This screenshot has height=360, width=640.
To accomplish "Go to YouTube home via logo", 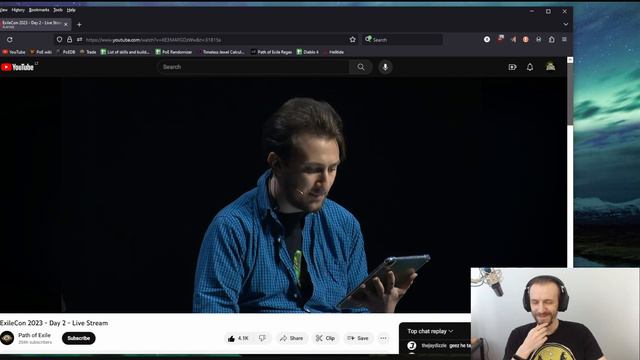I will click(18, 67).
